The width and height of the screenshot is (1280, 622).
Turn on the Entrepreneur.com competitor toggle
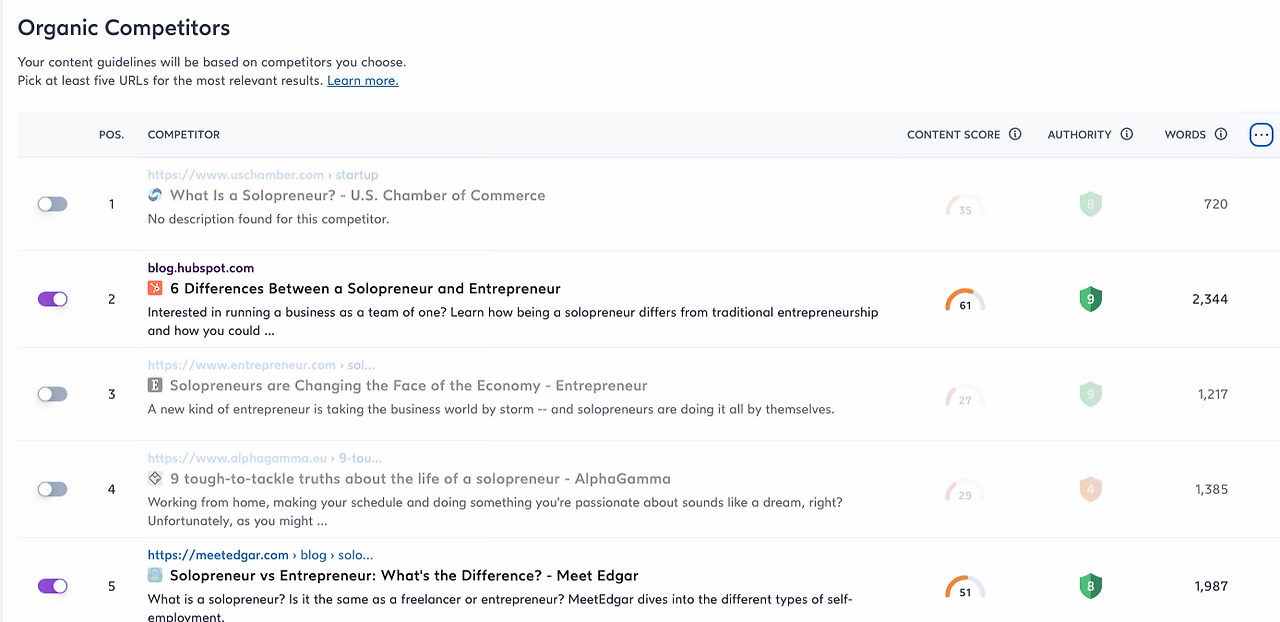click(x=52, y=394)
